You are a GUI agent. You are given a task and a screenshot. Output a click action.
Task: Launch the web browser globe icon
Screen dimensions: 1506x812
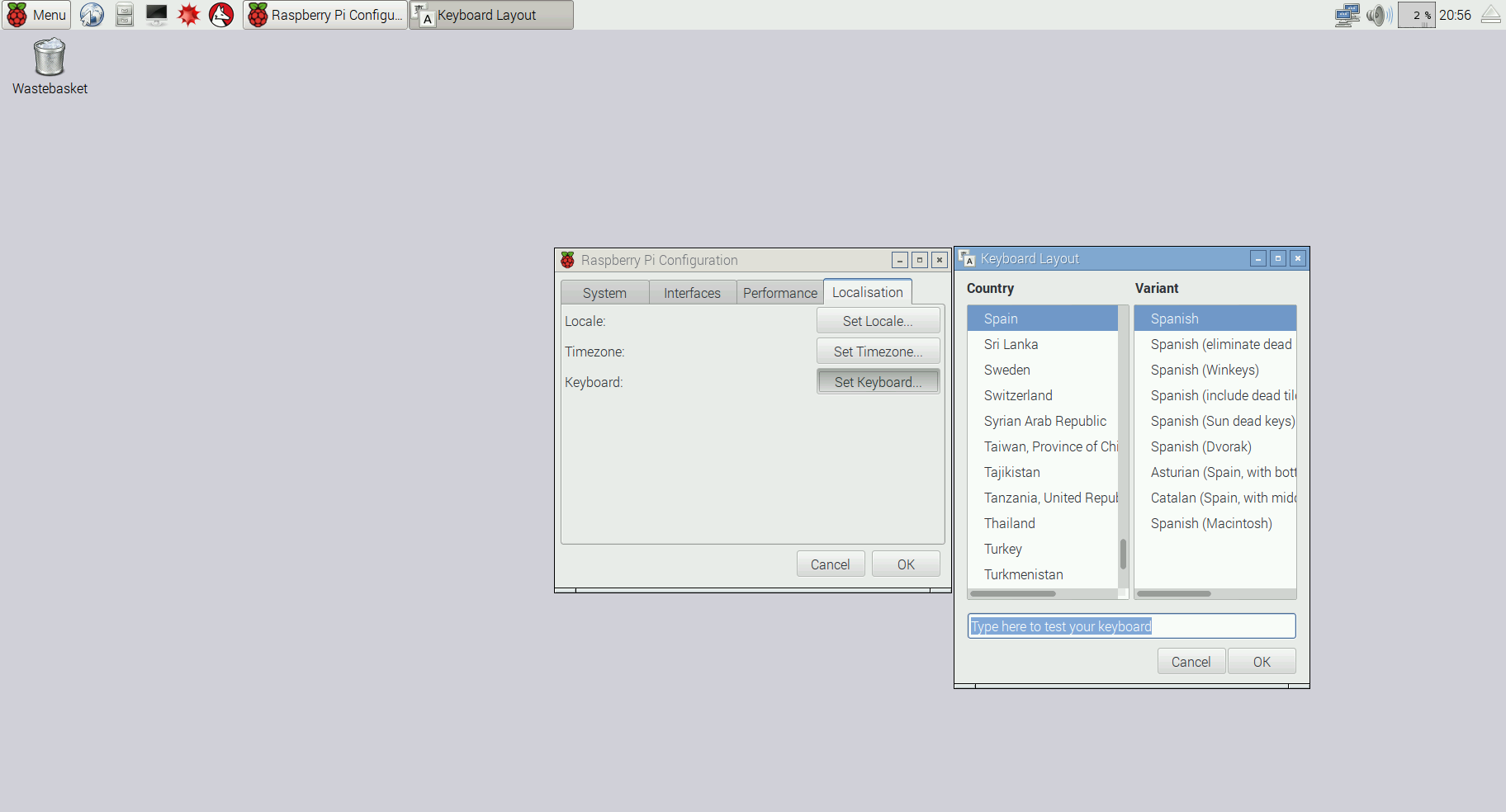(x=92, y=15)
